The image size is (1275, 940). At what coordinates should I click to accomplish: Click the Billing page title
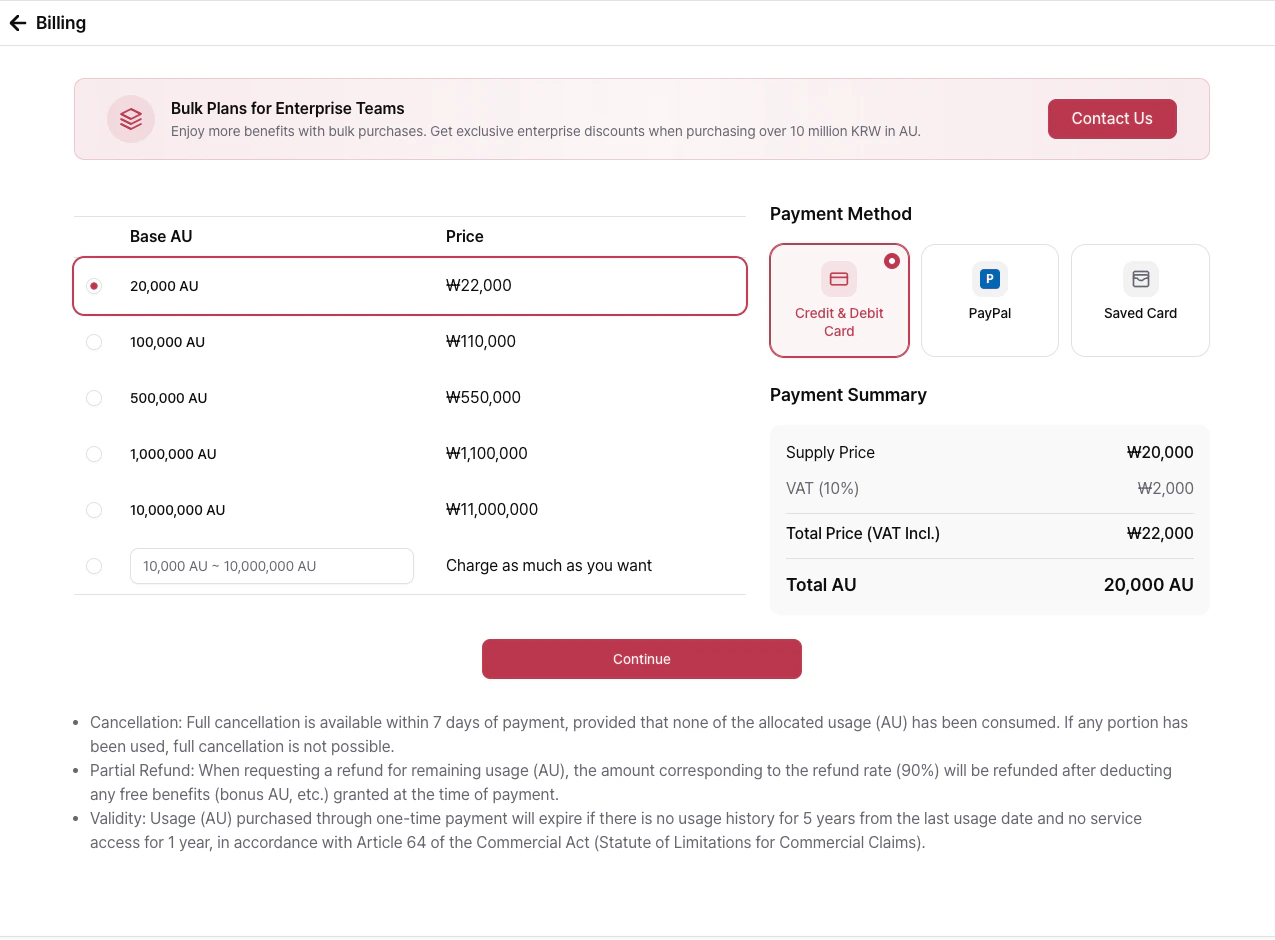(x=61, y=23)
